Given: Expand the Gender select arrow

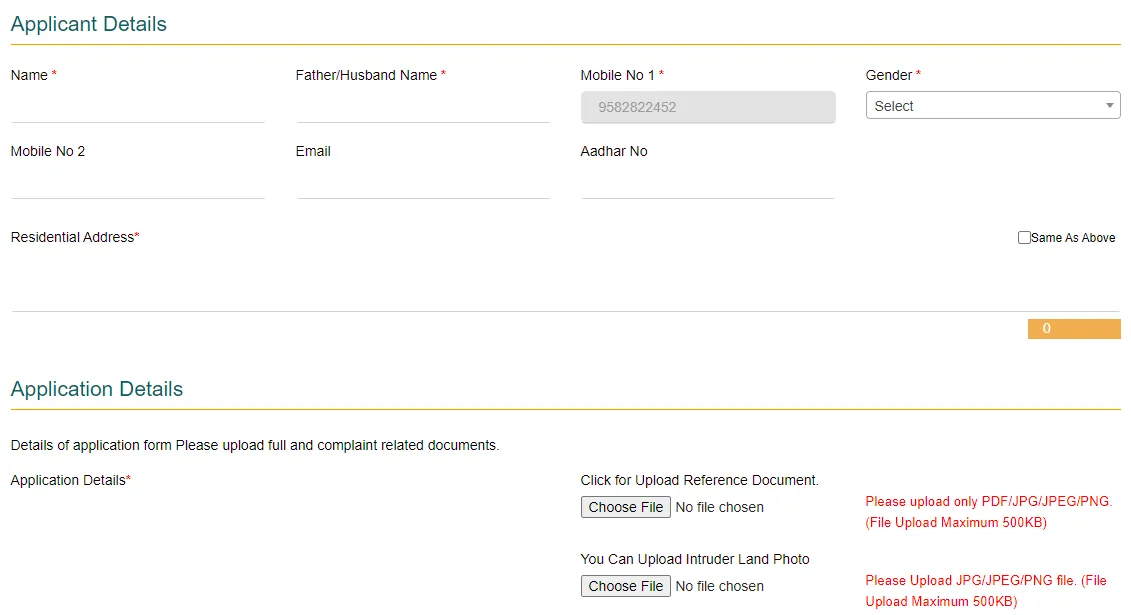Looking at the screenshot, I should 1109,105.
